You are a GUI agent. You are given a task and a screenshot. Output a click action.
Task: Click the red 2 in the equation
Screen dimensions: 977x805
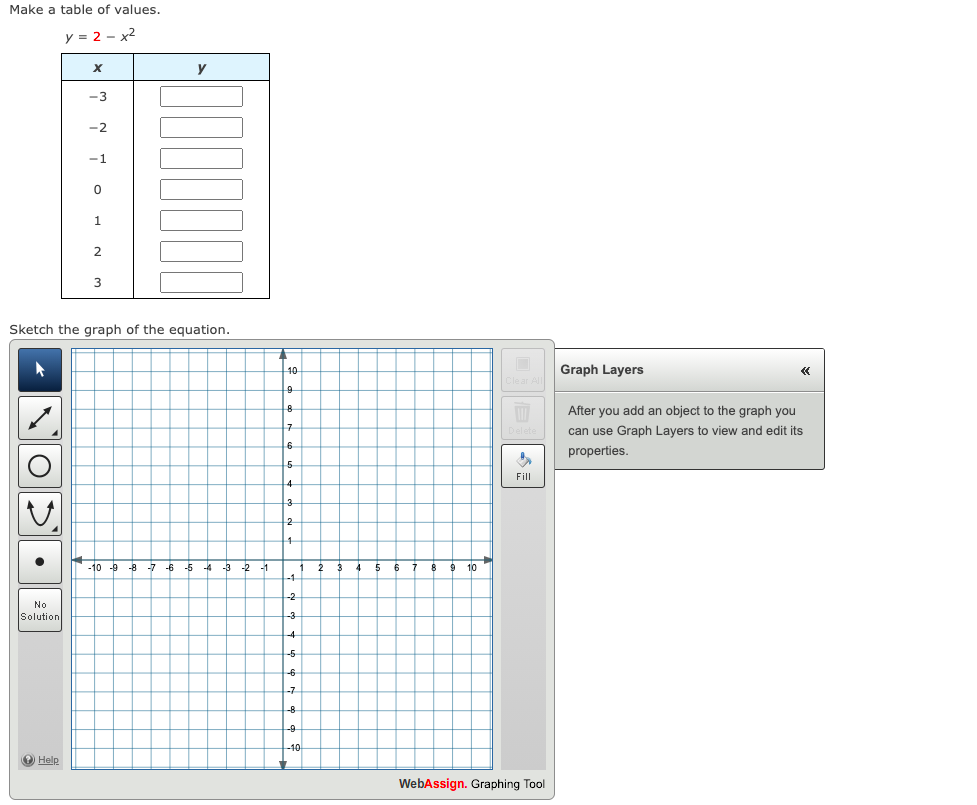97,37
